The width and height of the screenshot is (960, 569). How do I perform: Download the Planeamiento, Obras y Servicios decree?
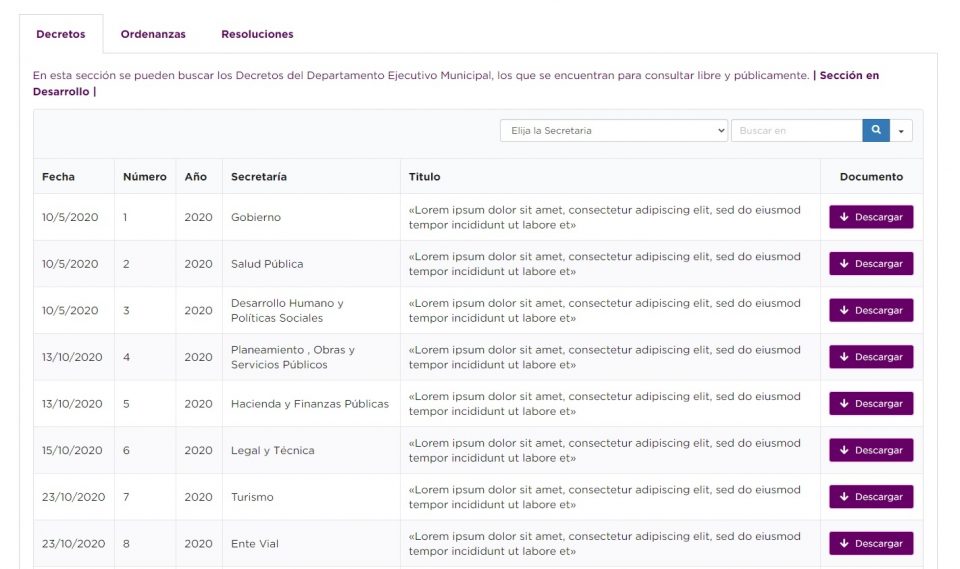pos(870,357)
